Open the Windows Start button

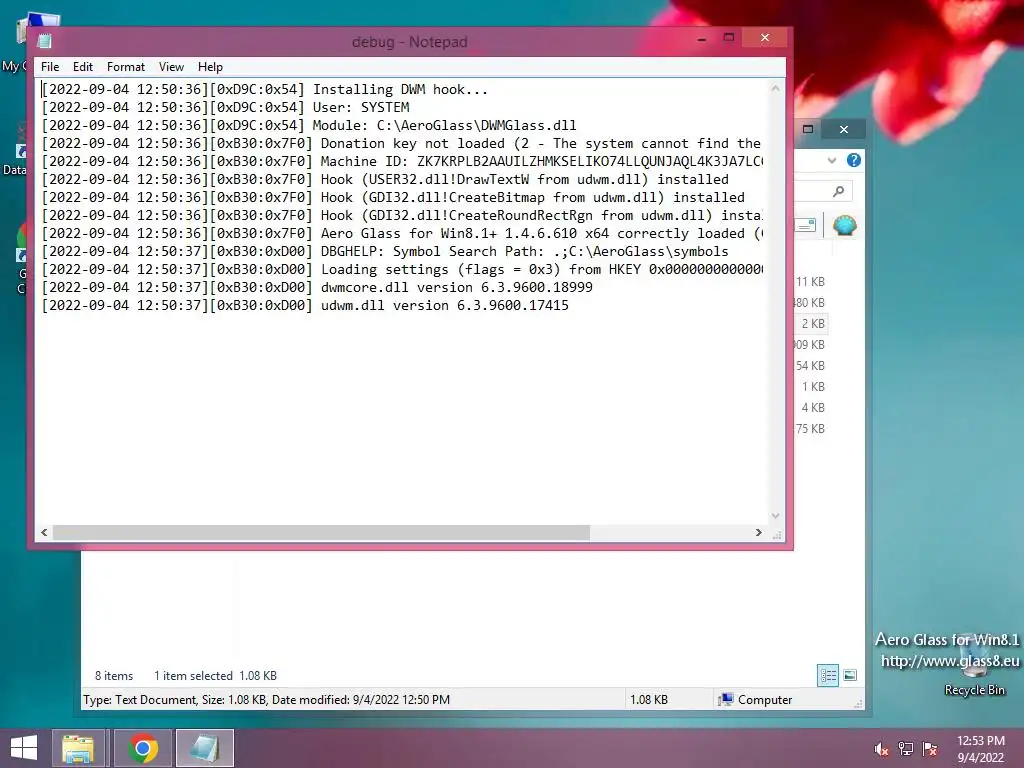pyautogui.click(x=24, y=748)
